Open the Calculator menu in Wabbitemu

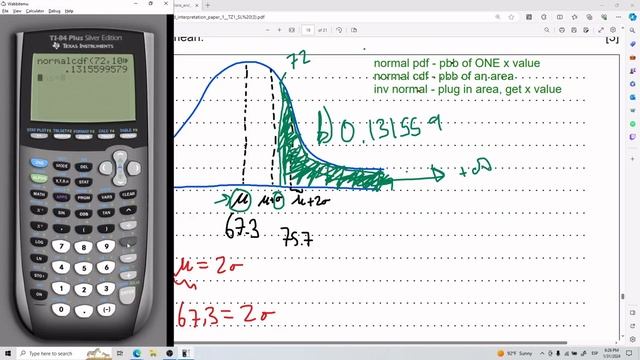click(35, 11)
